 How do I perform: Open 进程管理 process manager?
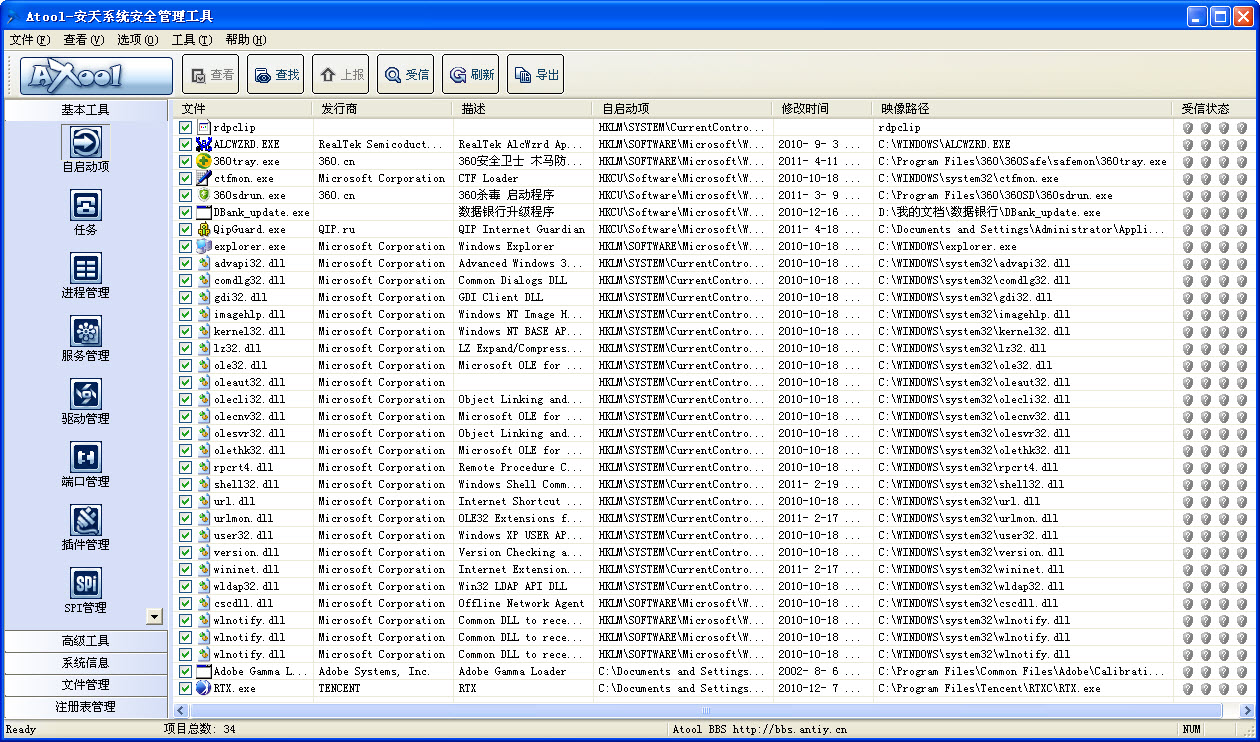click(86, 268)
